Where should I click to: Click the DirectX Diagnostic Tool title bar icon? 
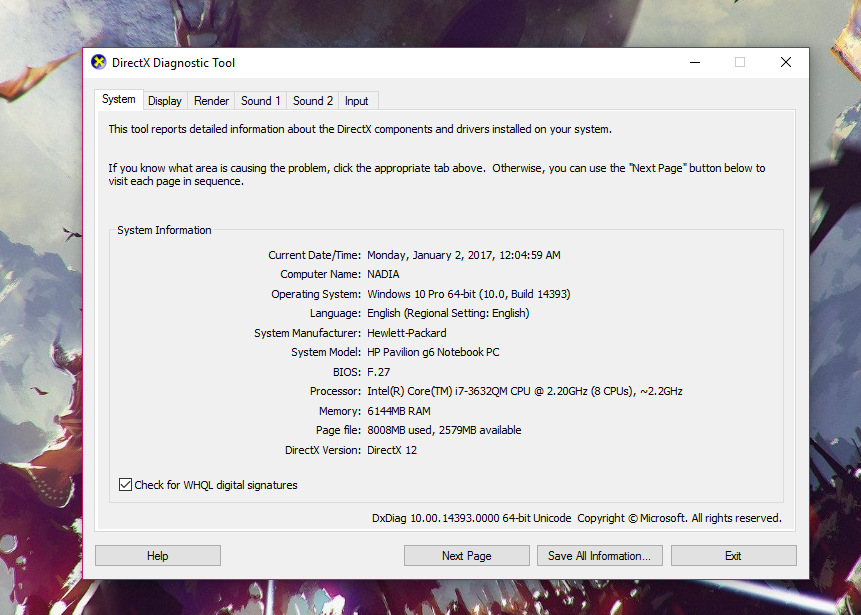[x=99, y=63]
